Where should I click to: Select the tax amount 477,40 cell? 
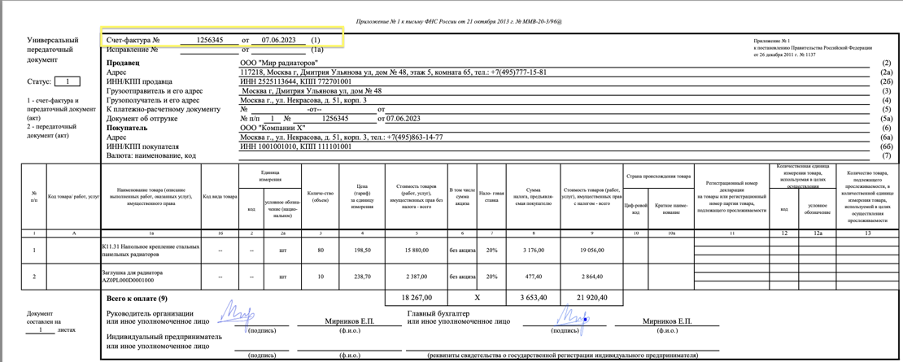533,276
